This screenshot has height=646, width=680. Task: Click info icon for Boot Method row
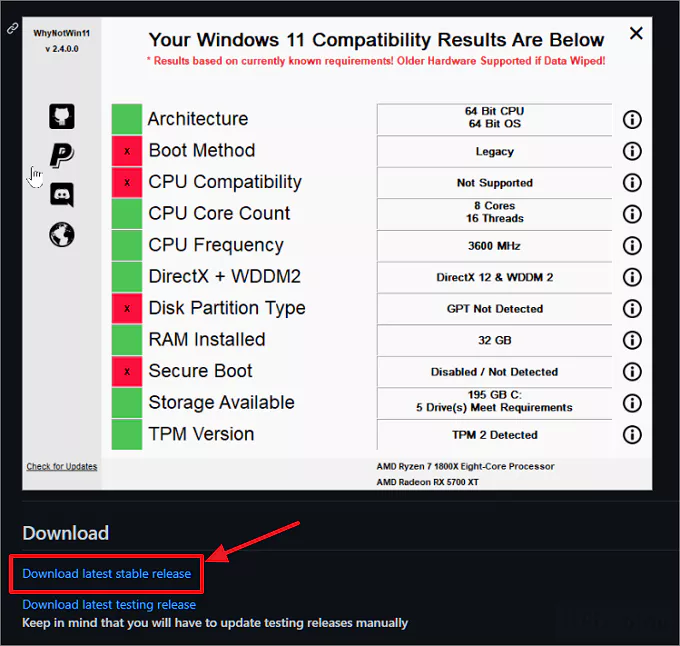coord(632,151)
